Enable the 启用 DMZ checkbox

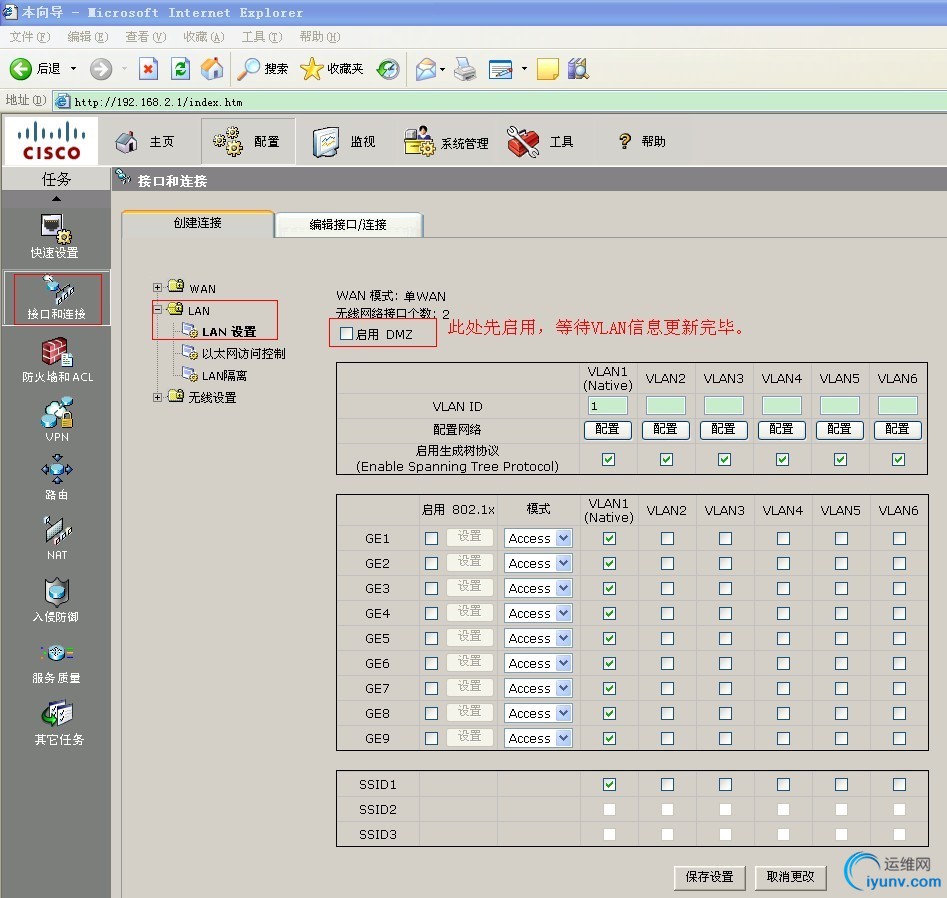coord(346,334)
